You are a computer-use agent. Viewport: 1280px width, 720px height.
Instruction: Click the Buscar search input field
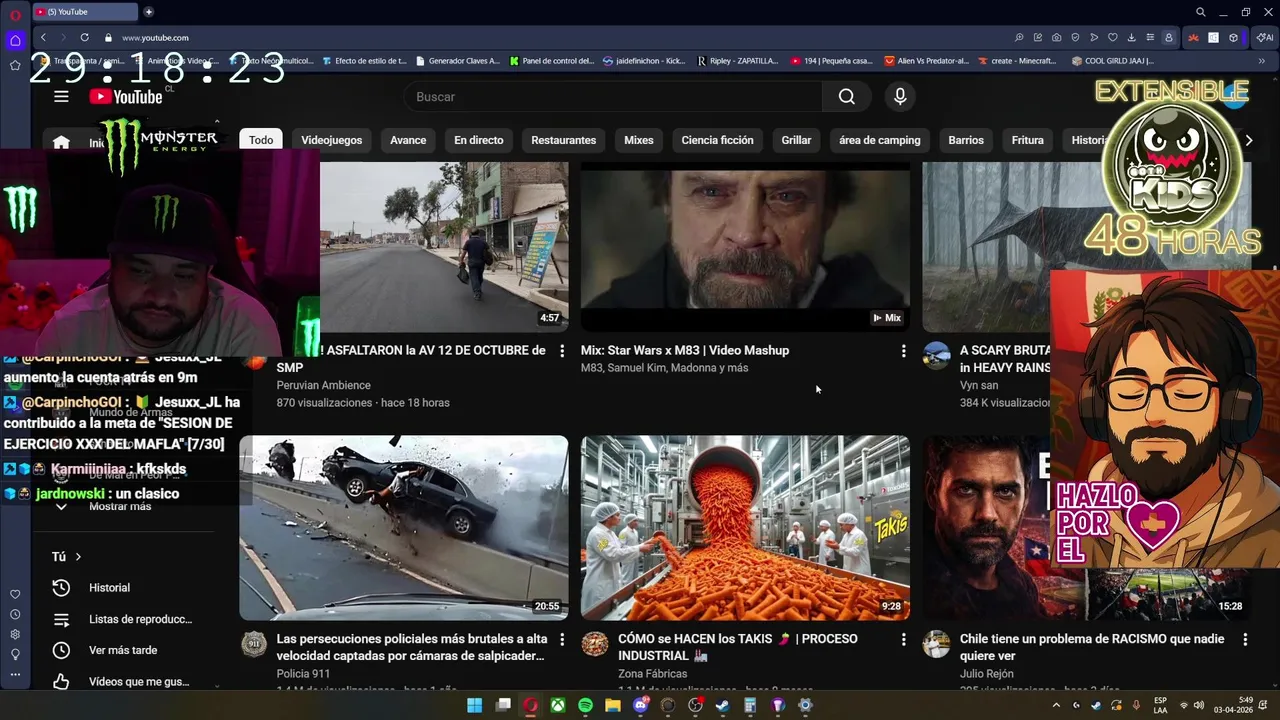click(x=613, y=96)
